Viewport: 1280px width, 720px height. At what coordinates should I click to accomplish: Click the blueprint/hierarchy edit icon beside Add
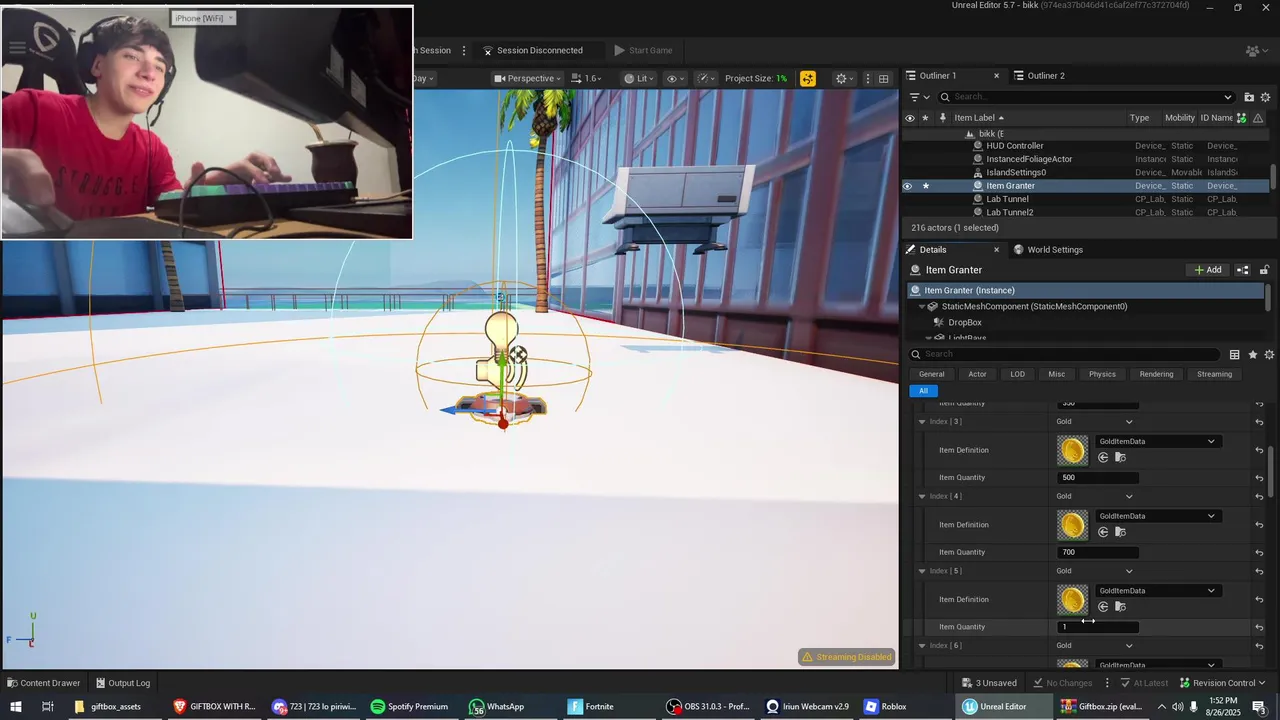(1243, 270)
